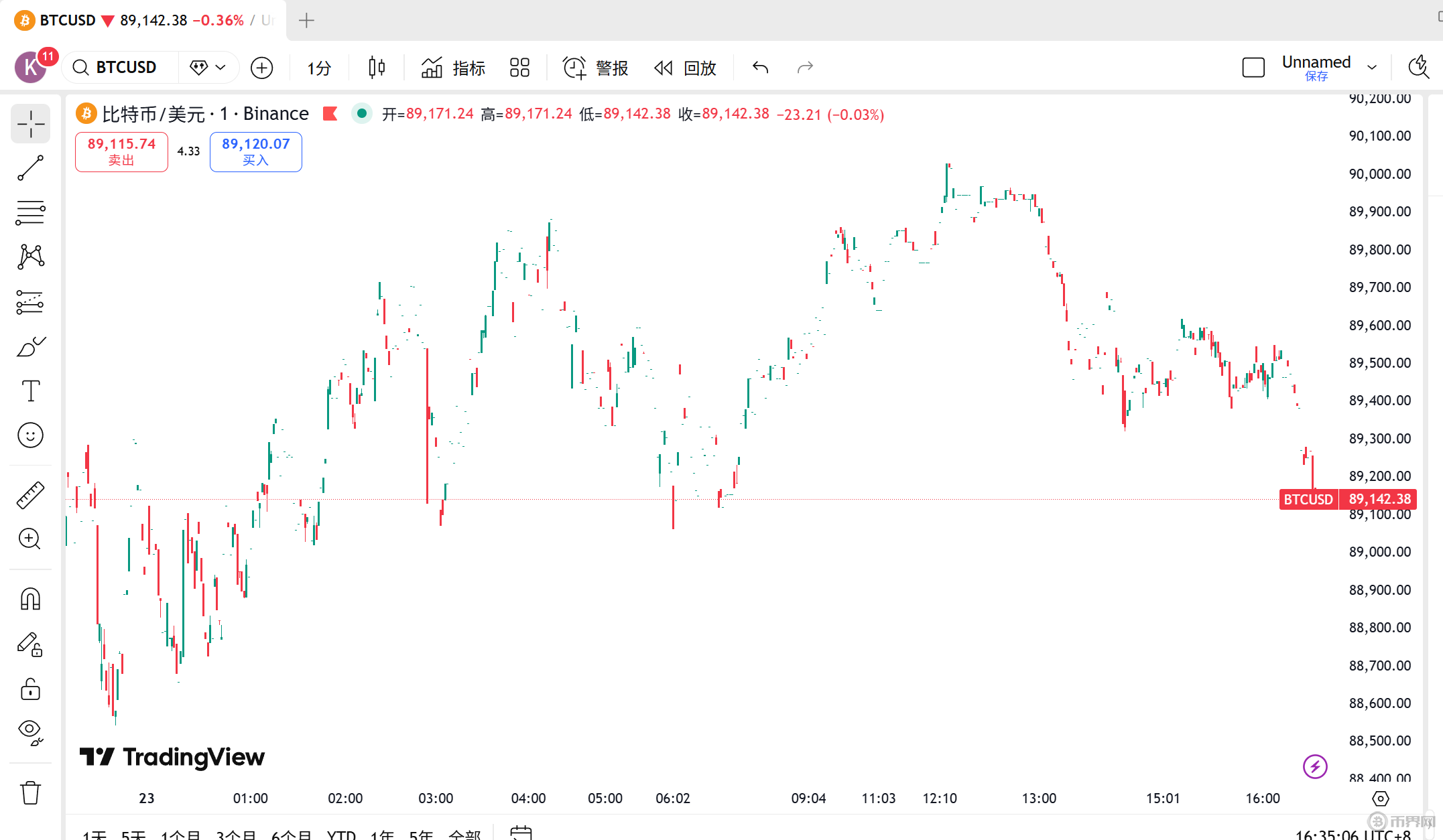The width and height of the screenshot is (1443, 840).
Task: Choose the text annotation tool
Action: 30,391
